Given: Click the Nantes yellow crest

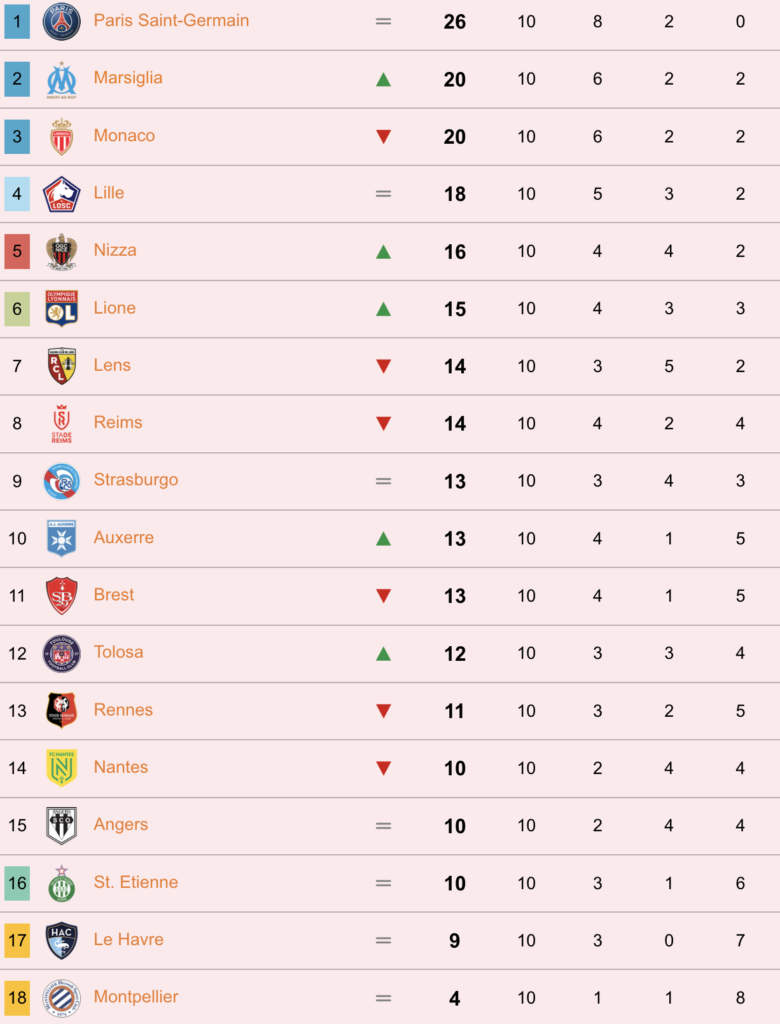Looking at the screenshot, I should click(61, 768).
